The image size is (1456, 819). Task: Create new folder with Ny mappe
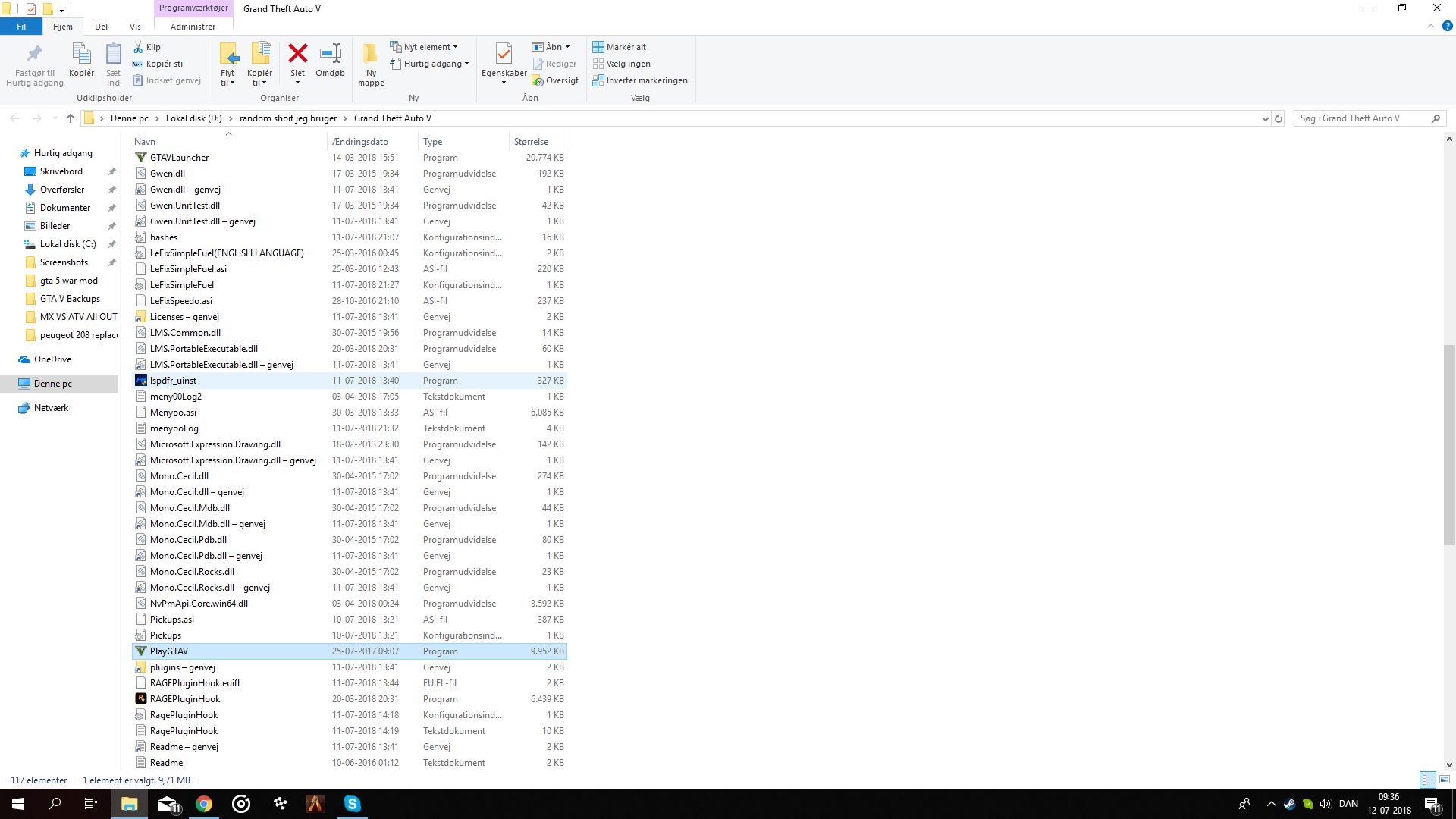click(371, 55)
